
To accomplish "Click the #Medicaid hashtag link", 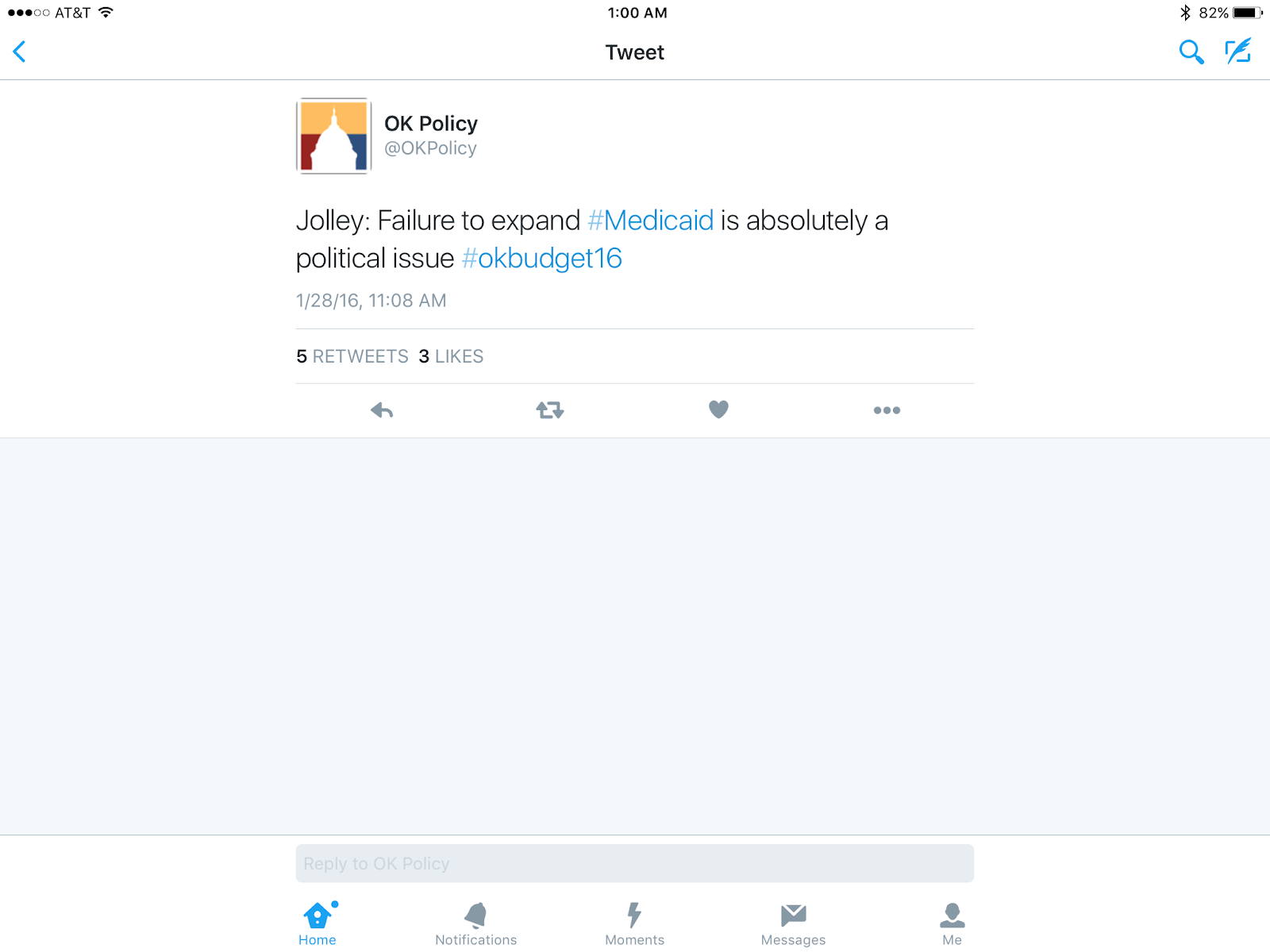I will (x=650, y=221).
